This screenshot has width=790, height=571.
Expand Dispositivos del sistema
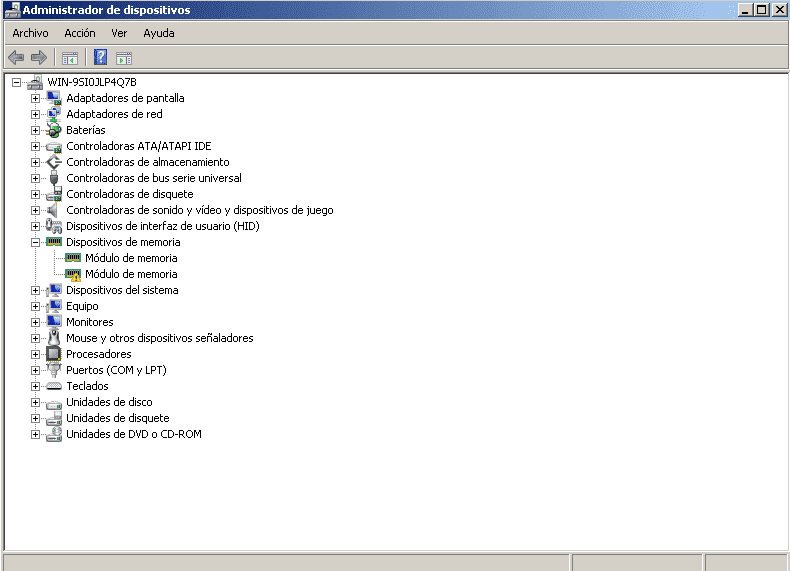pos(35,290)
